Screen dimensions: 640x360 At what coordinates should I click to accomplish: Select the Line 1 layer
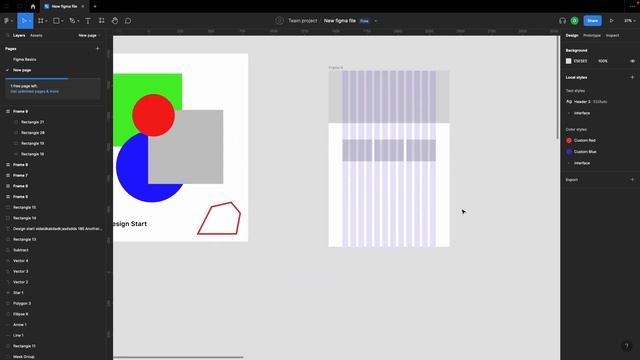coord(18,336)
